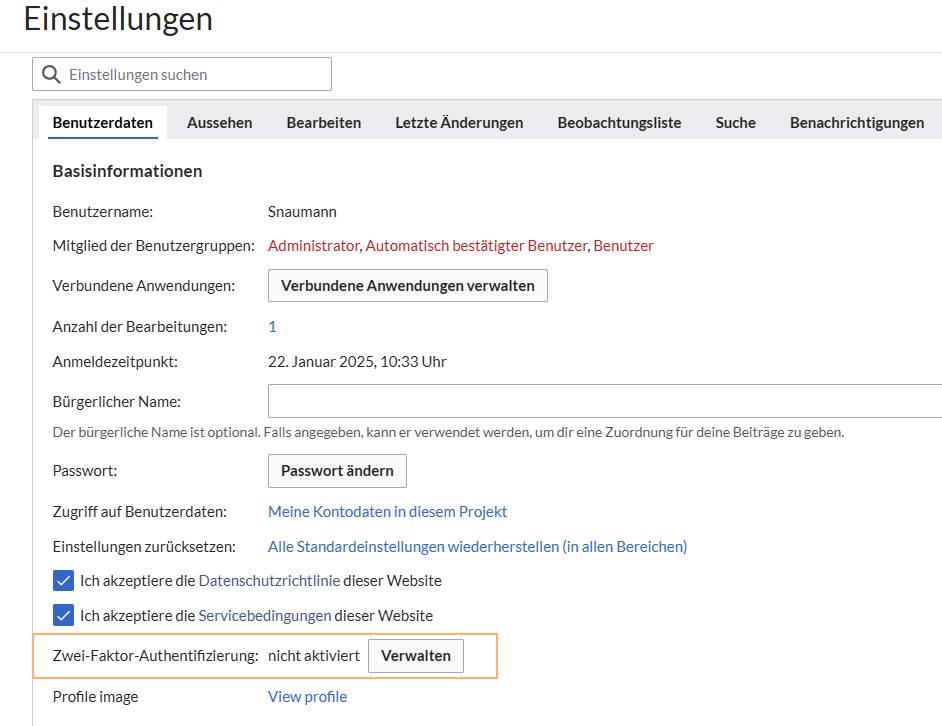Open Meine Kontodaten in diesem Projekt

tap(387, 511)
